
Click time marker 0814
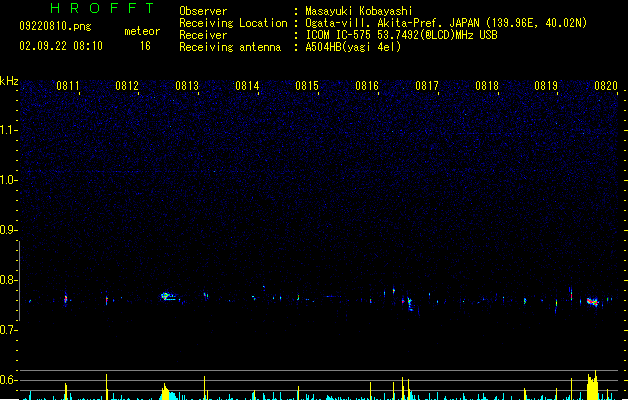pyautogui.click(x=247, y=86)
